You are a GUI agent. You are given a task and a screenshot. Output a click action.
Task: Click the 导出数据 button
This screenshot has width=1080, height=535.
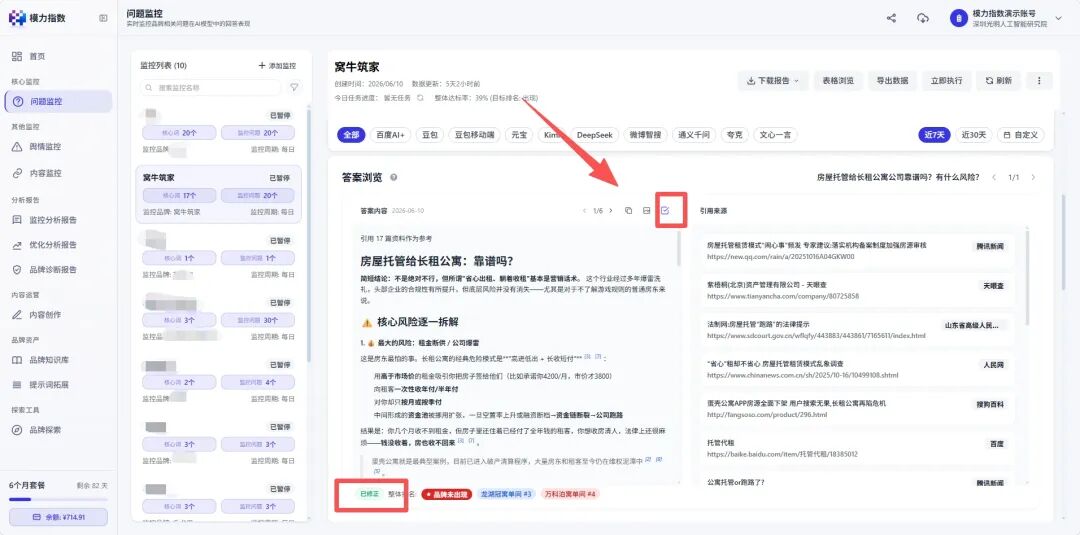coord(892,81)
